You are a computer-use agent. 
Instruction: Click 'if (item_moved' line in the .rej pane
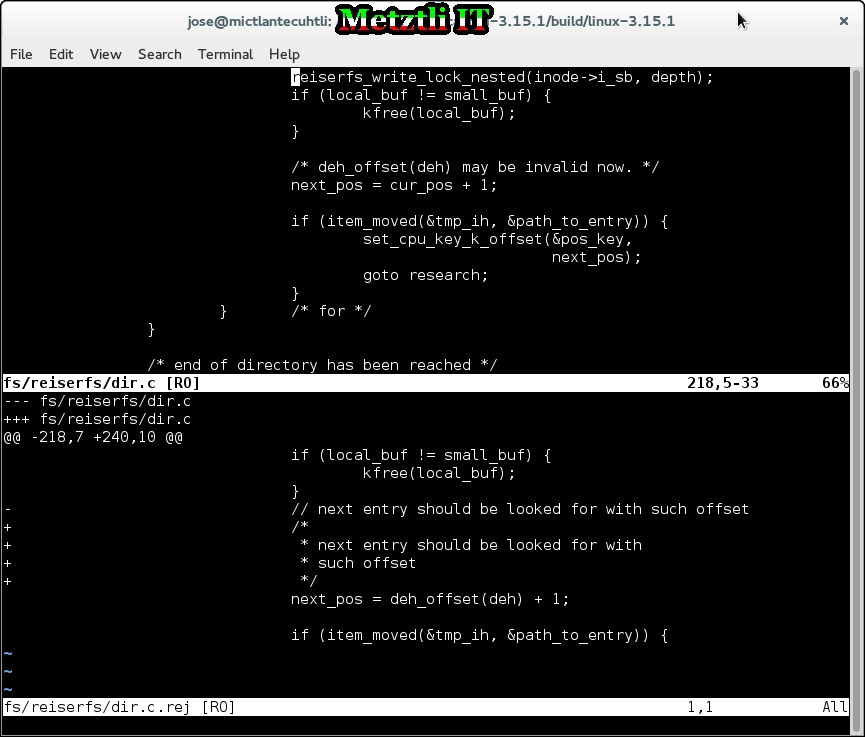(479, 635)
